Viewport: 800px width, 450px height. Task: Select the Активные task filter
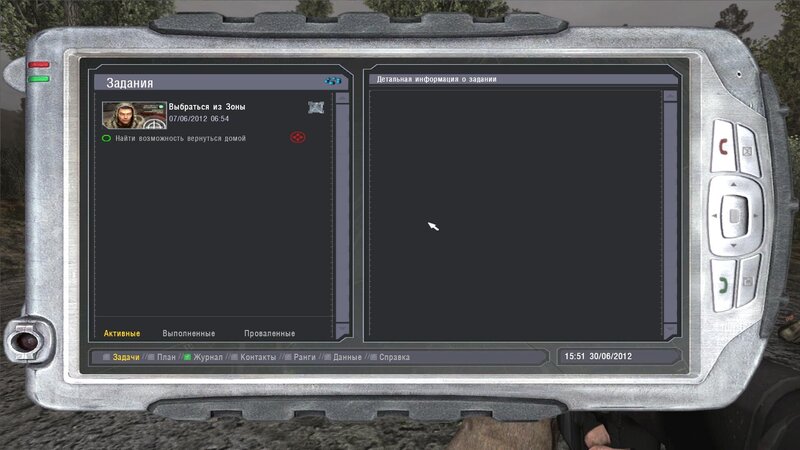[x=122, y=333]
